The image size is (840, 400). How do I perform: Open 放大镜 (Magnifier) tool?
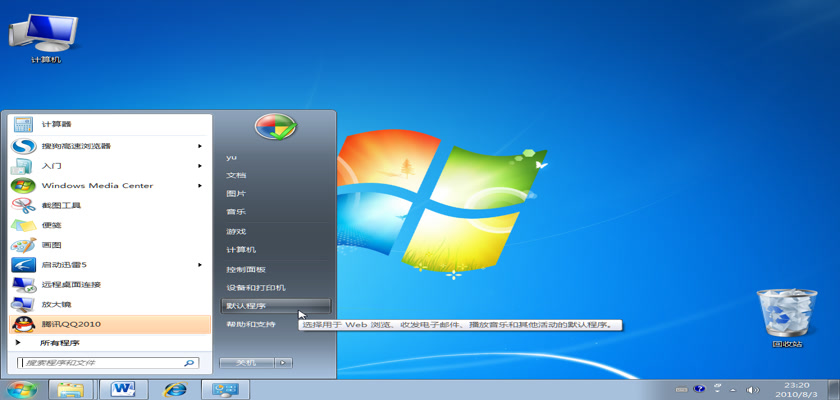[x=56, y=304]
